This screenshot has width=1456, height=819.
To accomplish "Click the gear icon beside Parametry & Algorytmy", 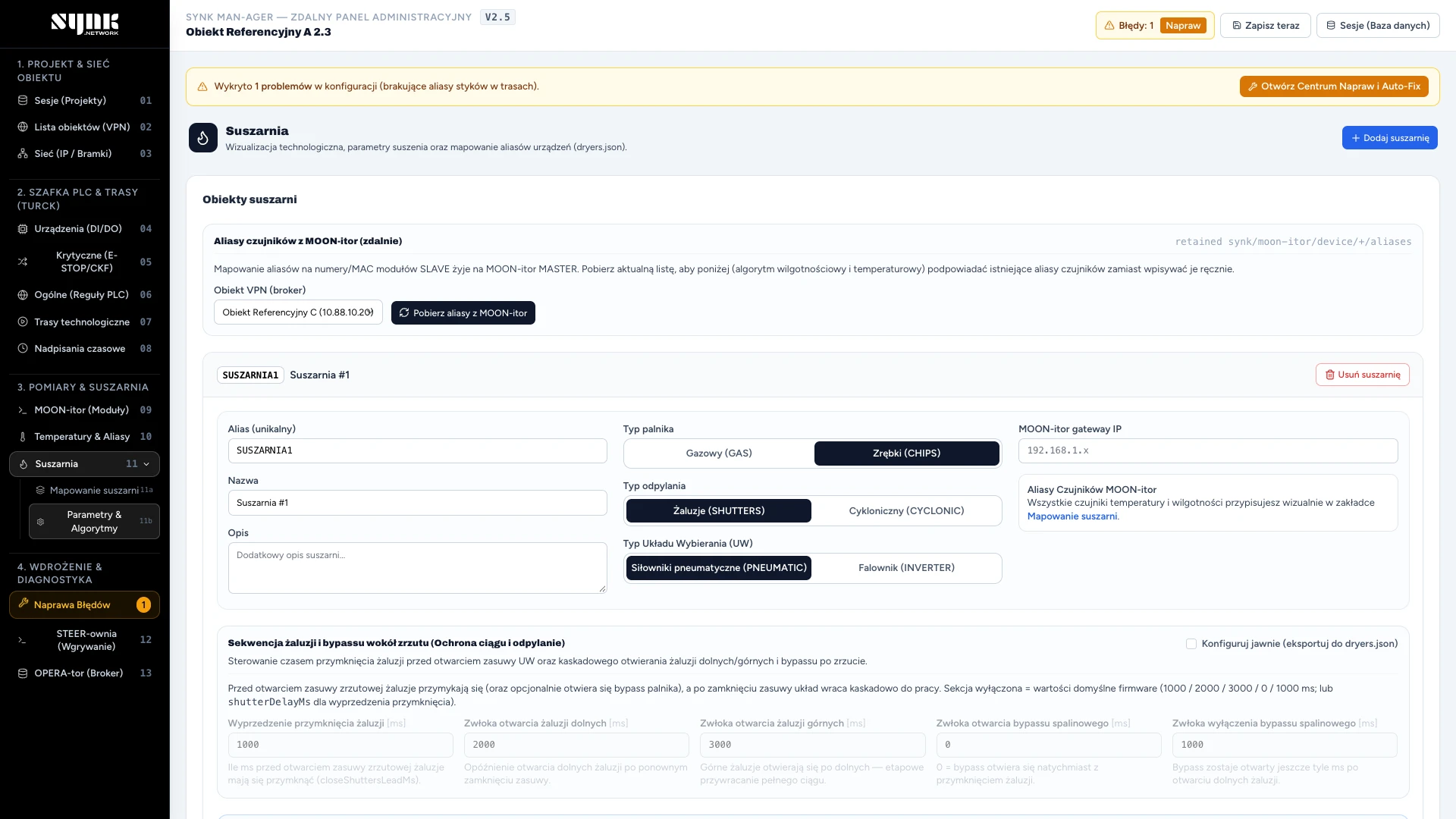I will tap(41, 522).
